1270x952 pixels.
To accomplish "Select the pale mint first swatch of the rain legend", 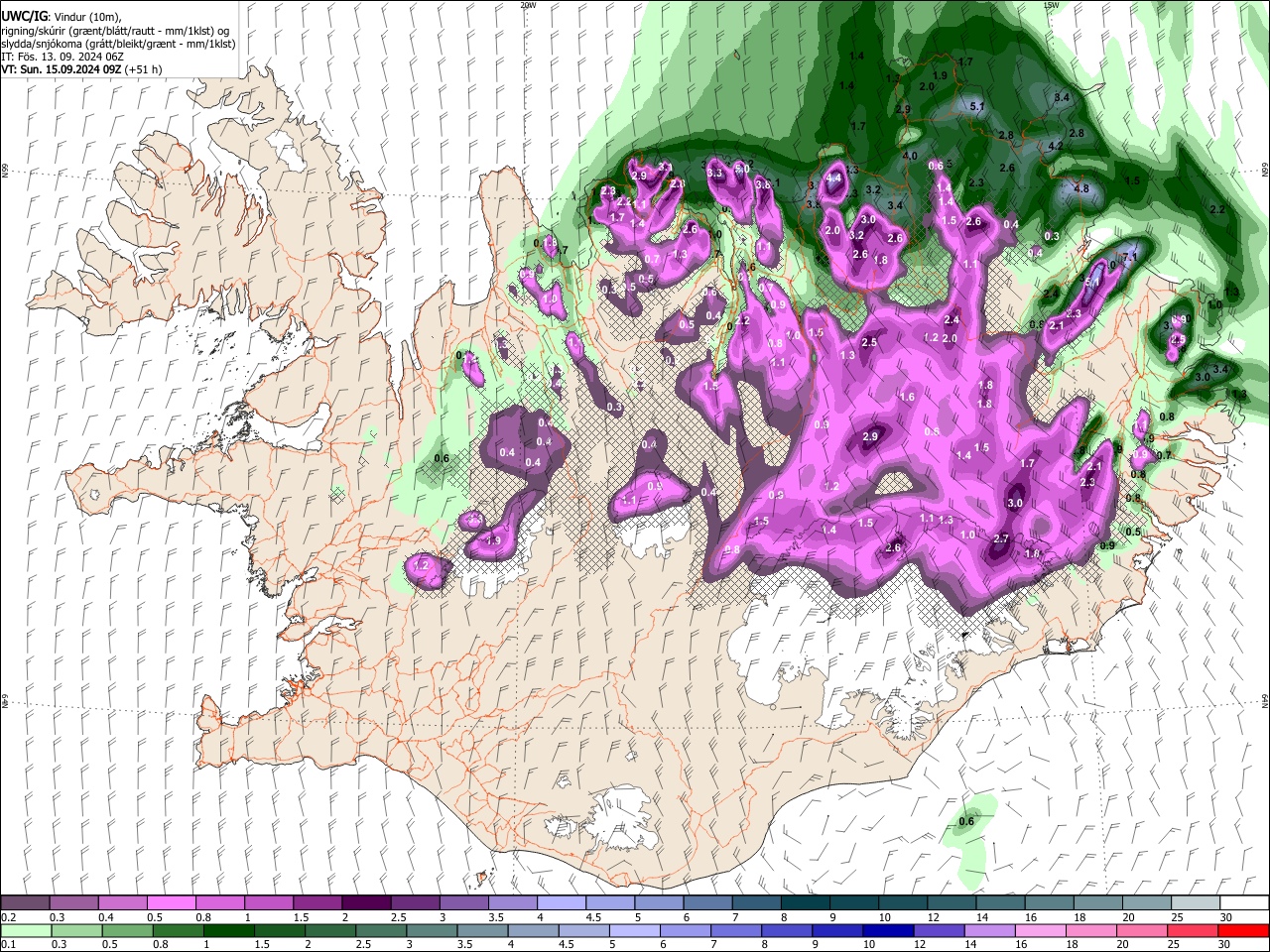I will pyautogui.click(x=25, y=930).
